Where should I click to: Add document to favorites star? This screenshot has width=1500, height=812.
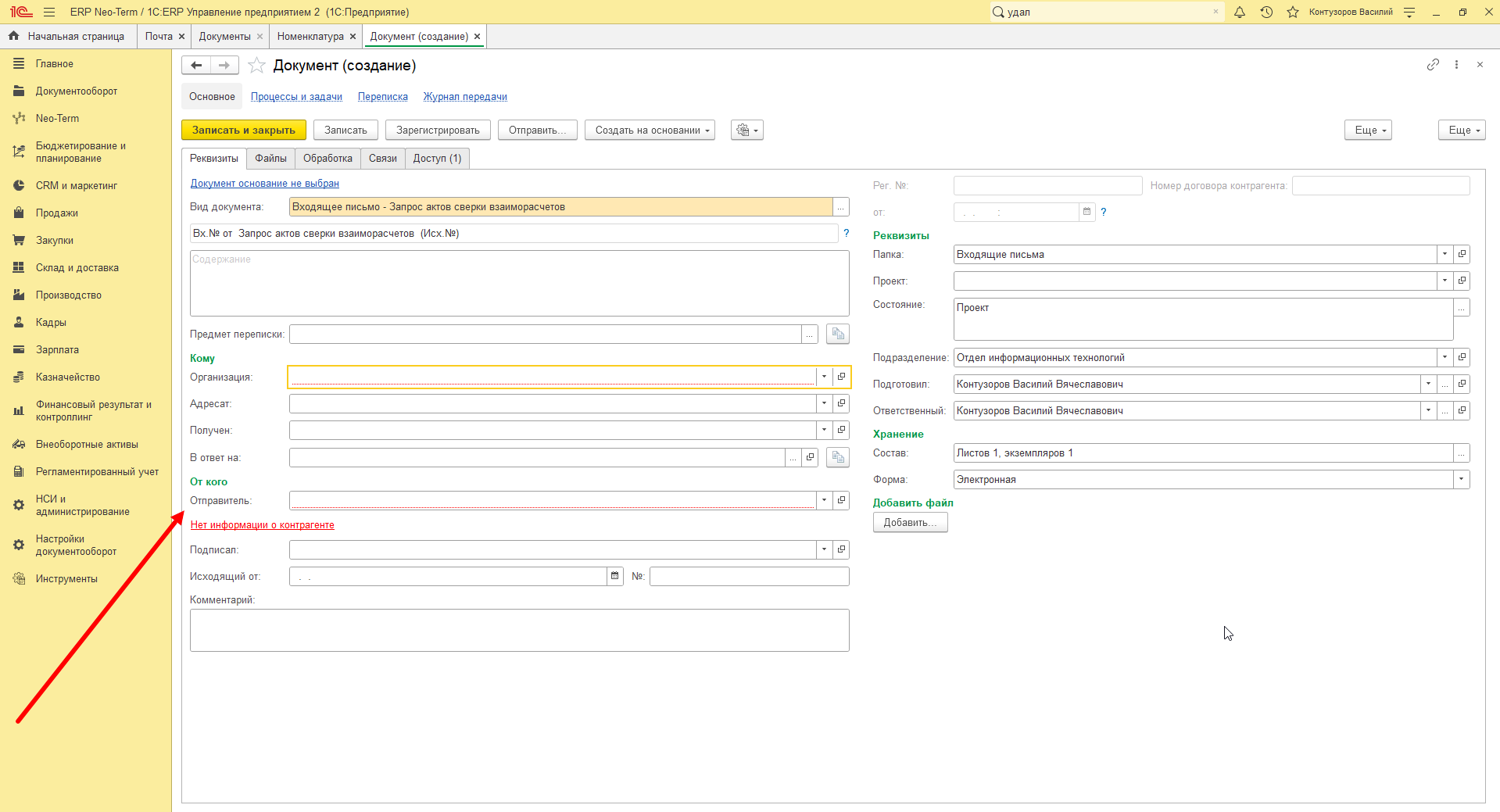256,66
